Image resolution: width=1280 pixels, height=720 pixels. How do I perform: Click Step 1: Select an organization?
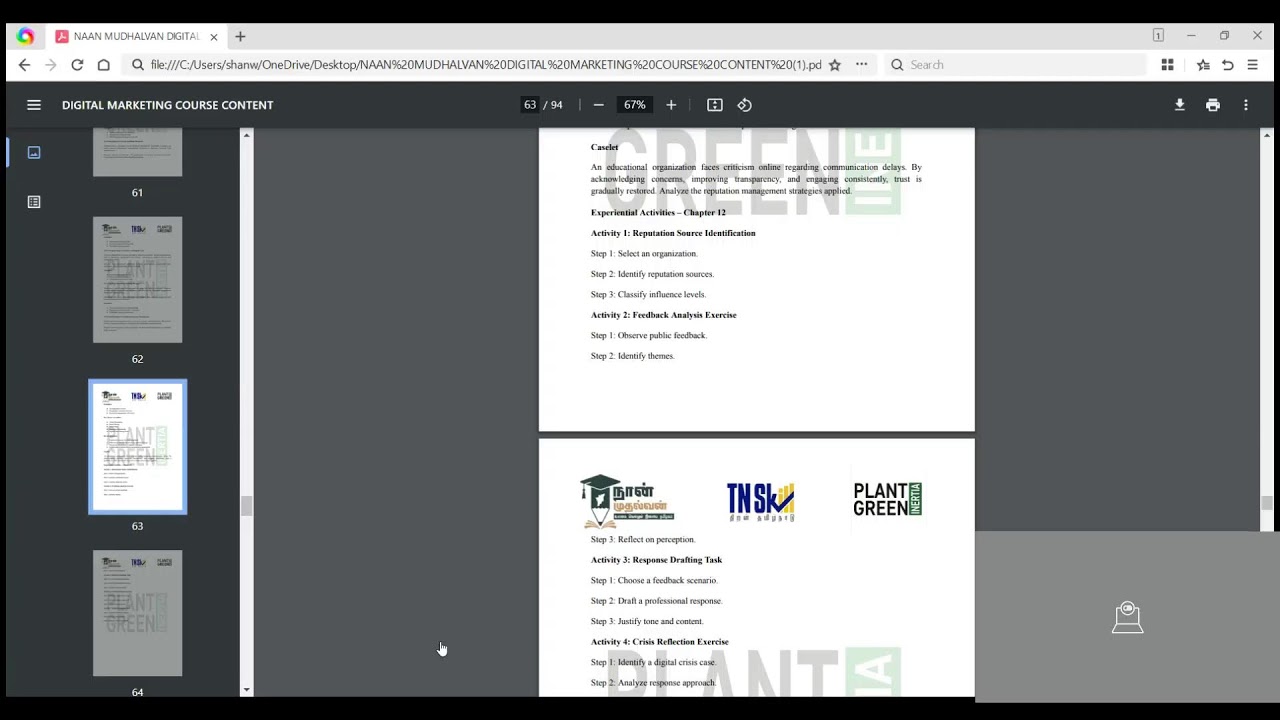(x=644, y=254)
